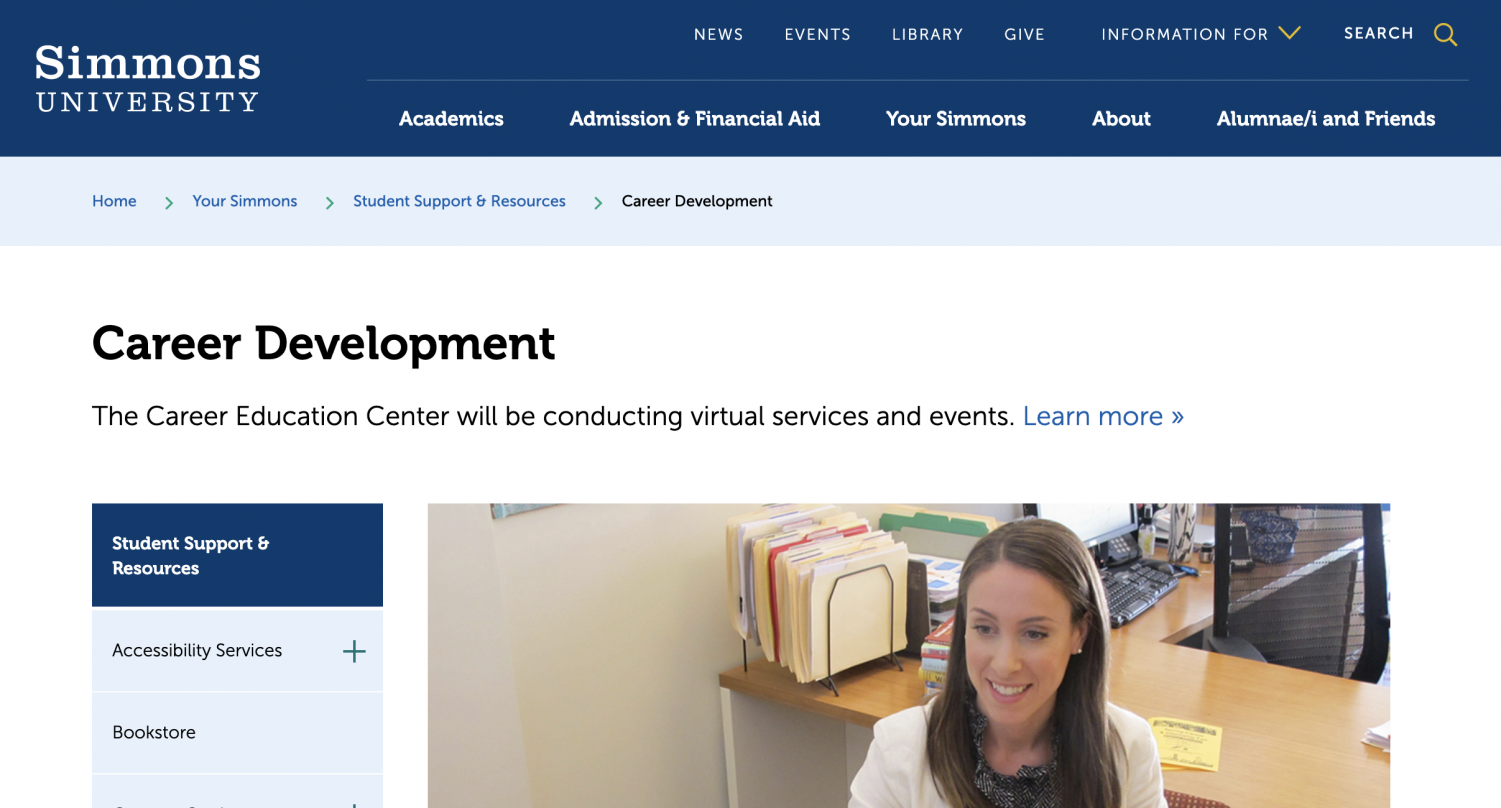The height and width of the screenshot is (808, 1501).
Task: Open the Academics main menu
Action: point(451,119)
